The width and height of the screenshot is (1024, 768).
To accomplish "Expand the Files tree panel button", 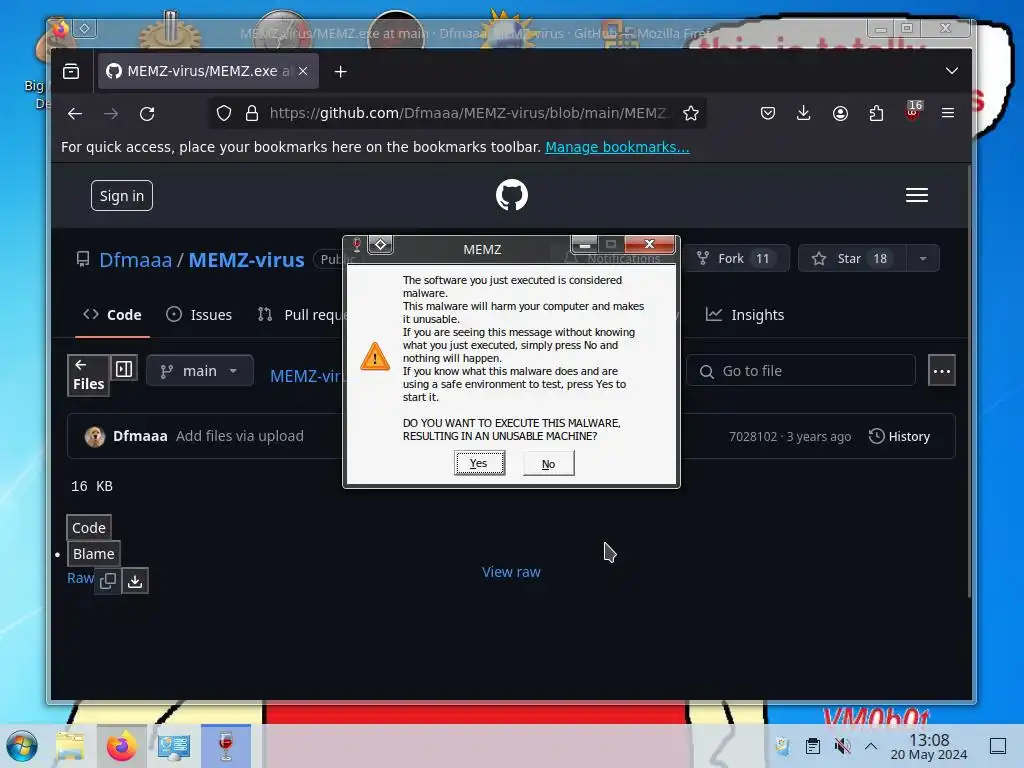I will point(88,376).
